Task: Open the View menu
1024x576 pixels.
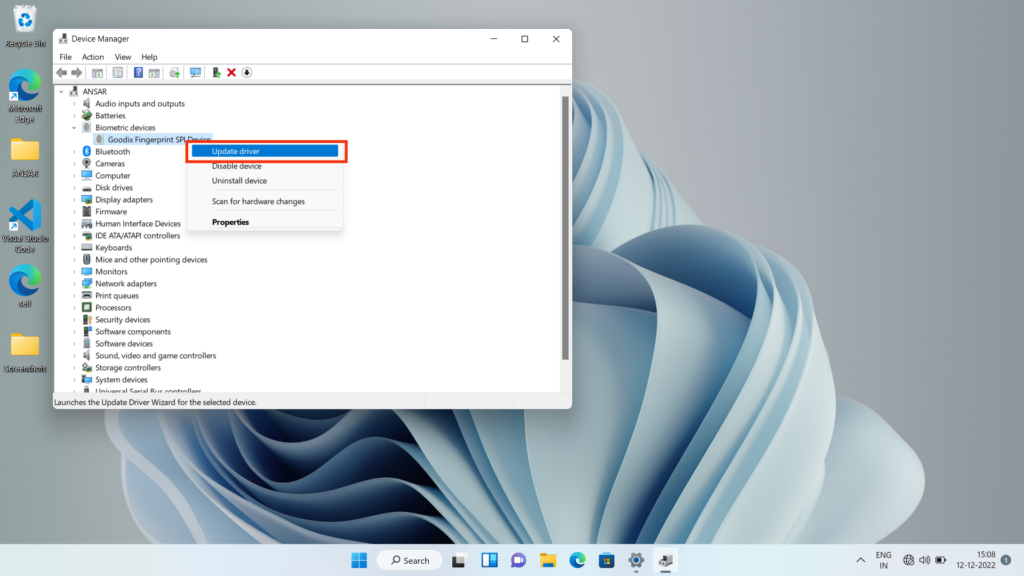Action: pos(123,57)
